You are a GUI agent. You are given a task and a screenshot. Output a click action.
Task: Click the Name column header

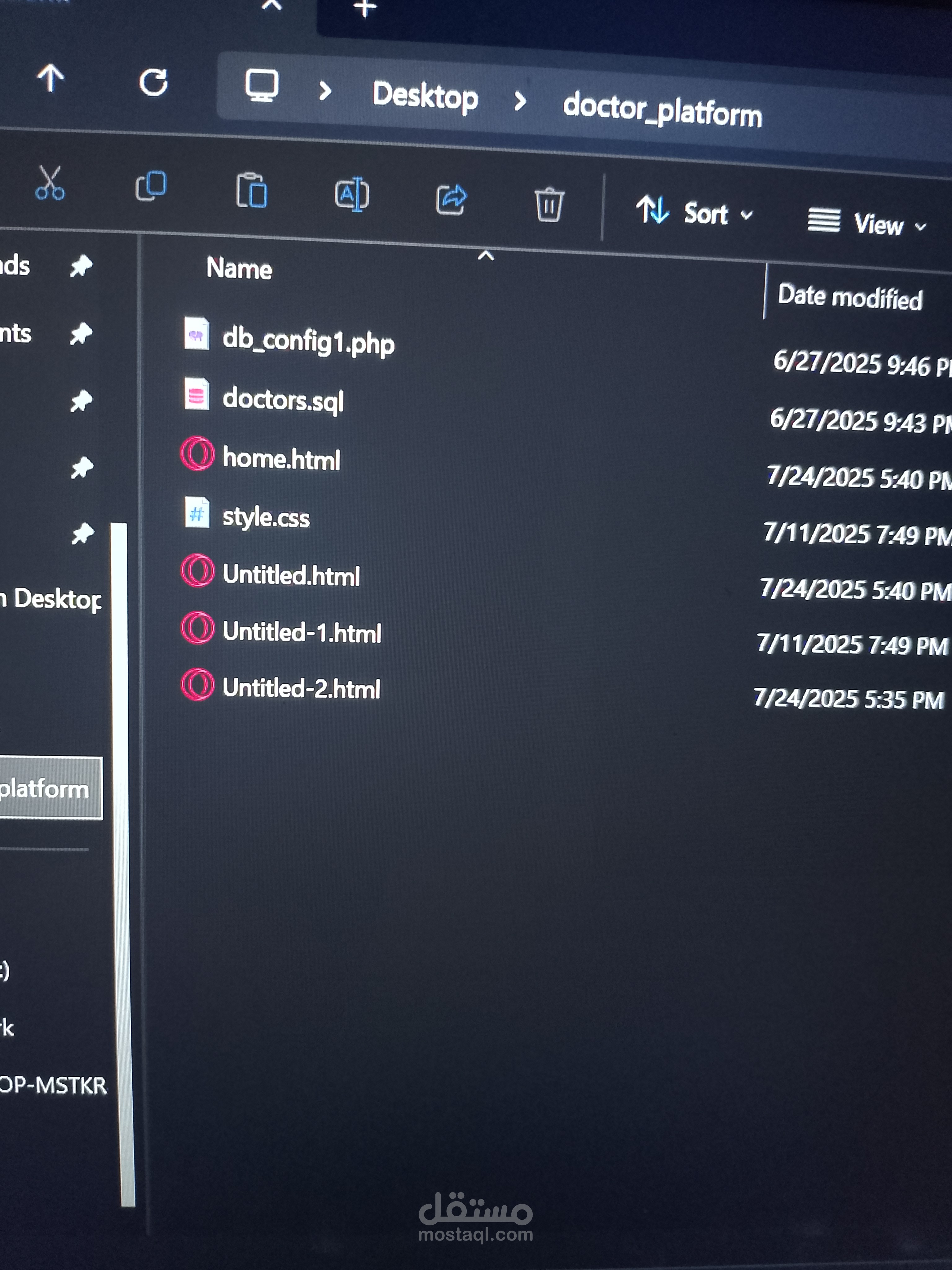[239, 268]
